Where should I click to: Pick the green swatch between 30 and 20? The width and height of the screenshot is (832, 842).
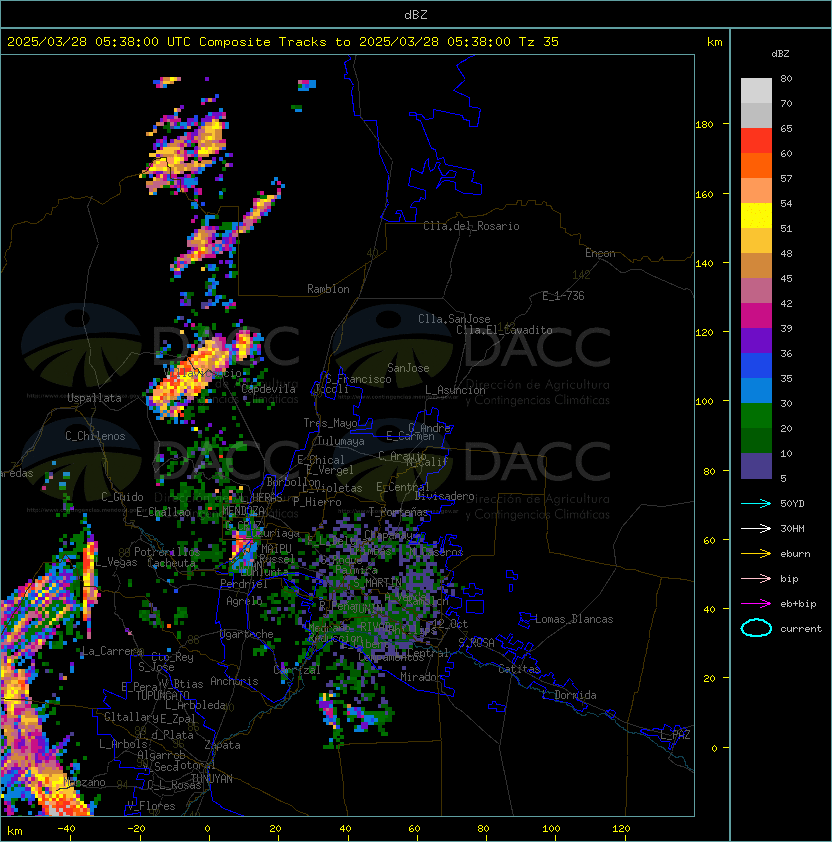[x=756, y=416]
